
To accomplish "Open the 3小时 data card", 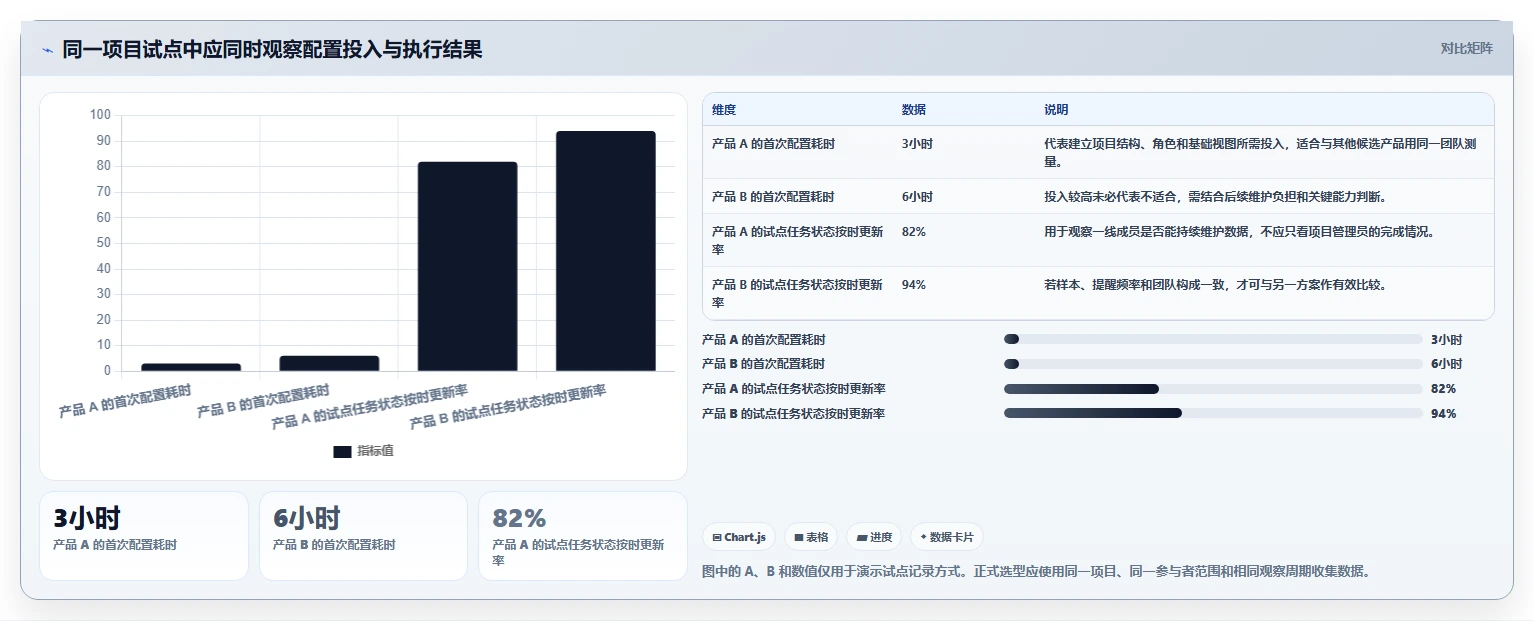I will [x=144, y=536].
